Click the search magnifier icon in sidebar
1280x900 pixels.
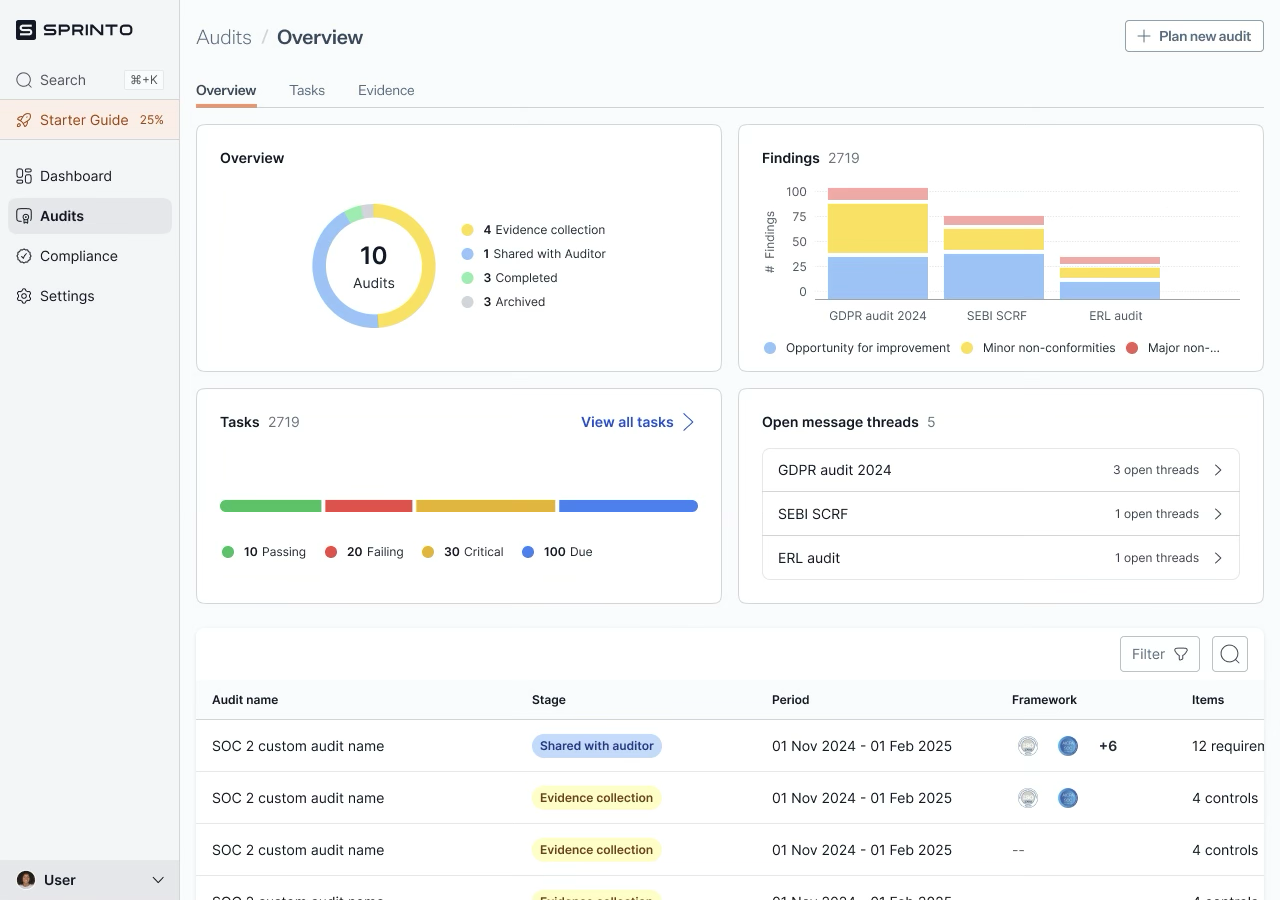(24, 80)
